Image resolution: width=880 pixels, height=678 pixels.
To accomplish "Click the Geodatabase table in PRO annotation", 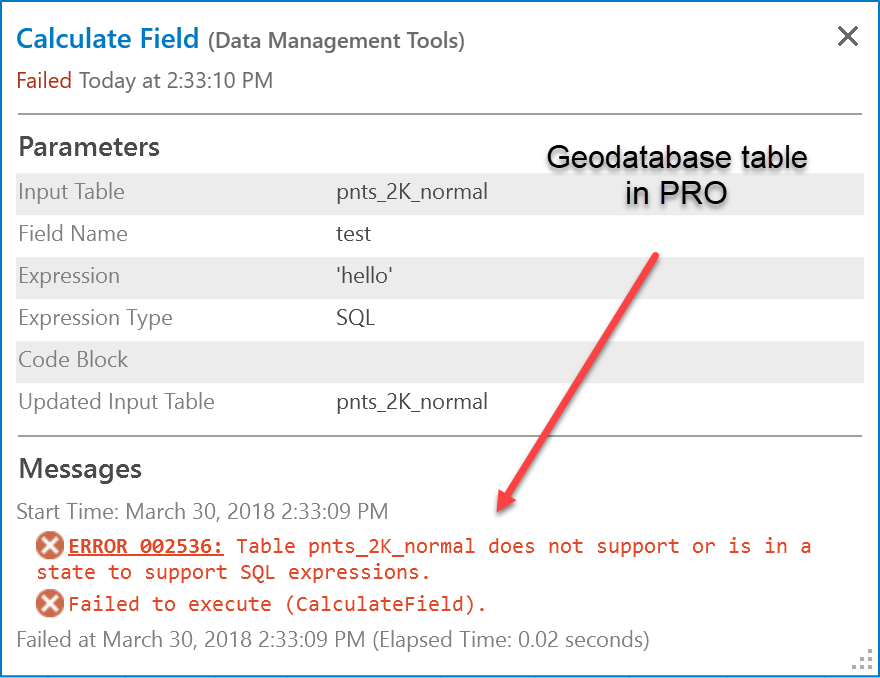I will pos(677,175).
